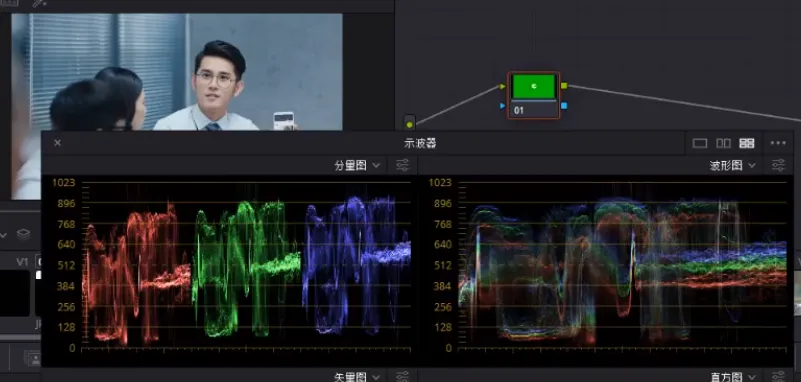Open the 波形图 scope type dropdown

[733, 165]
